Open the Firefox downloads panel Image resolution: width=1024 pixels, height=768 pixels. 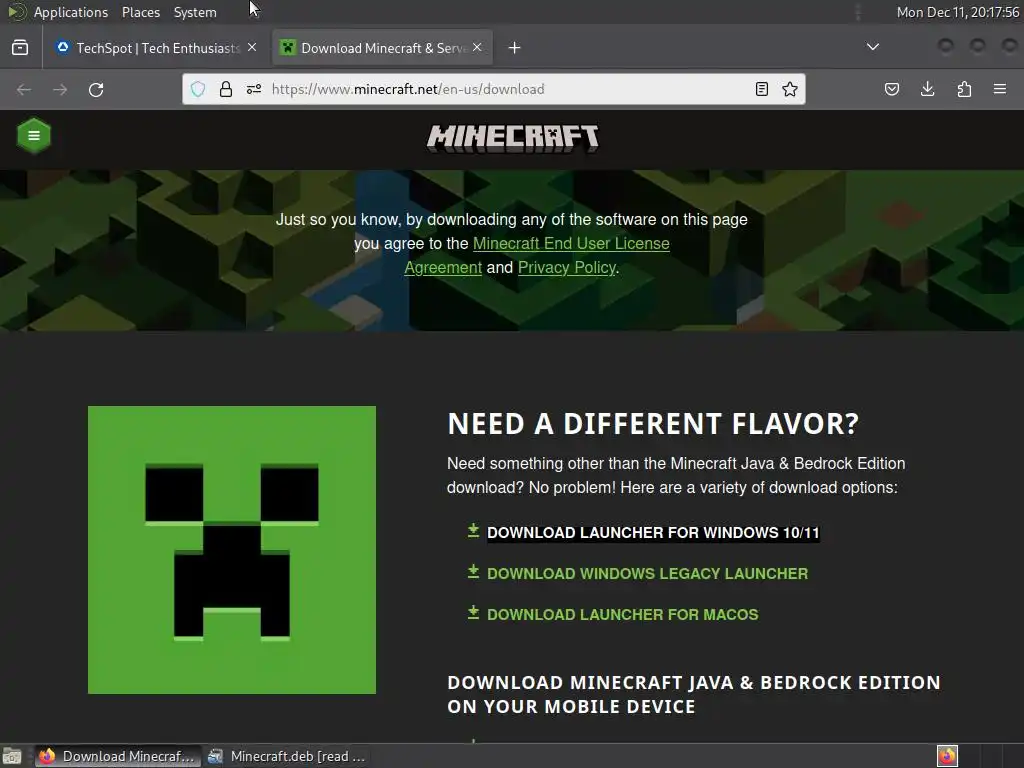pyautogui.click(x=927, y=89)
